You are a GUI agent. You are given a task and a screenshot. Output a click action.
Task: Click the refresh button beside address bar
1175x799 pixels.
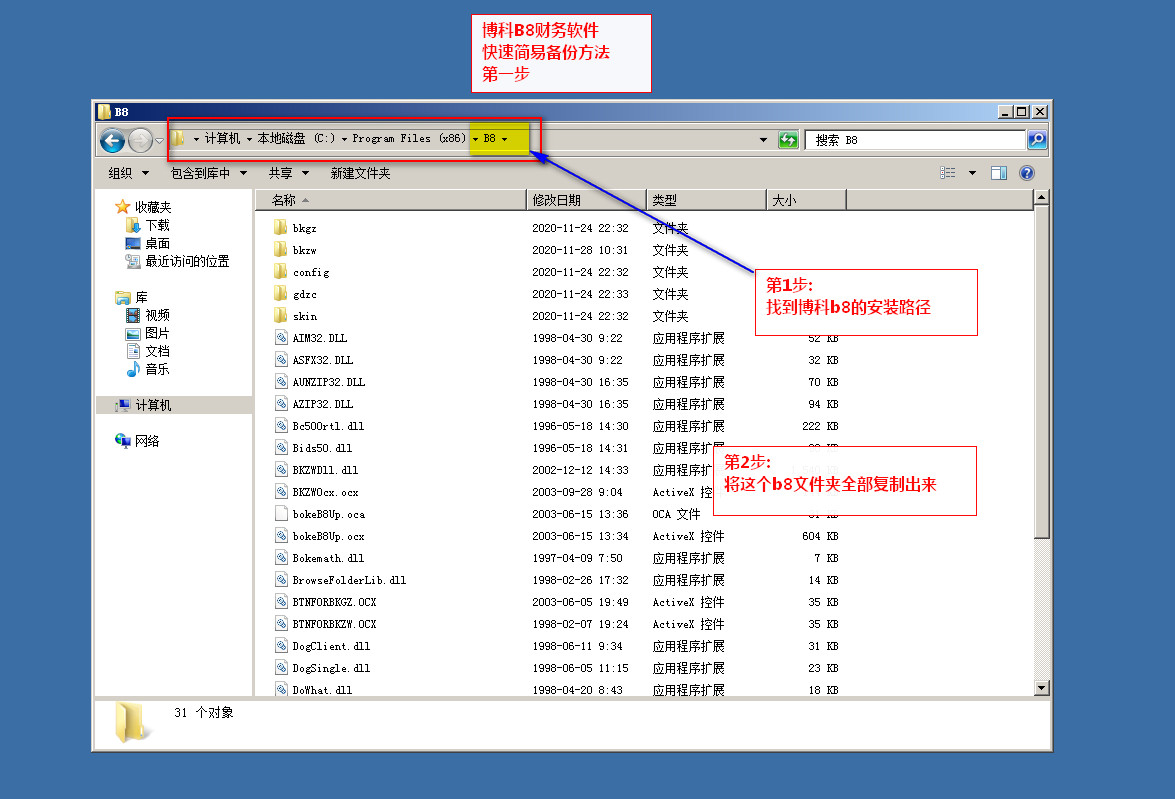tap(789, 140)
